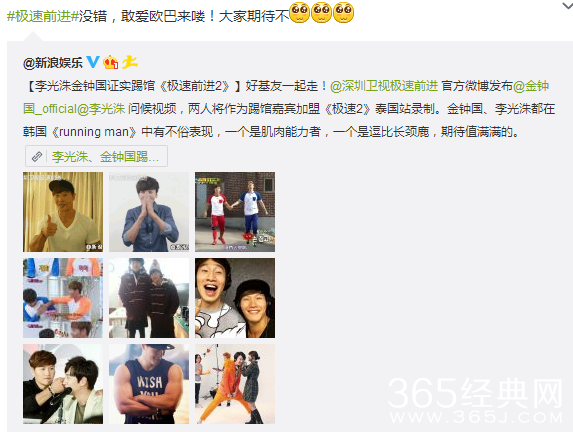The height and width of the screenshot is (432, 573).
Task: Open thumbnail of muscular man in WISH tank top
Action: click(149, 384)
